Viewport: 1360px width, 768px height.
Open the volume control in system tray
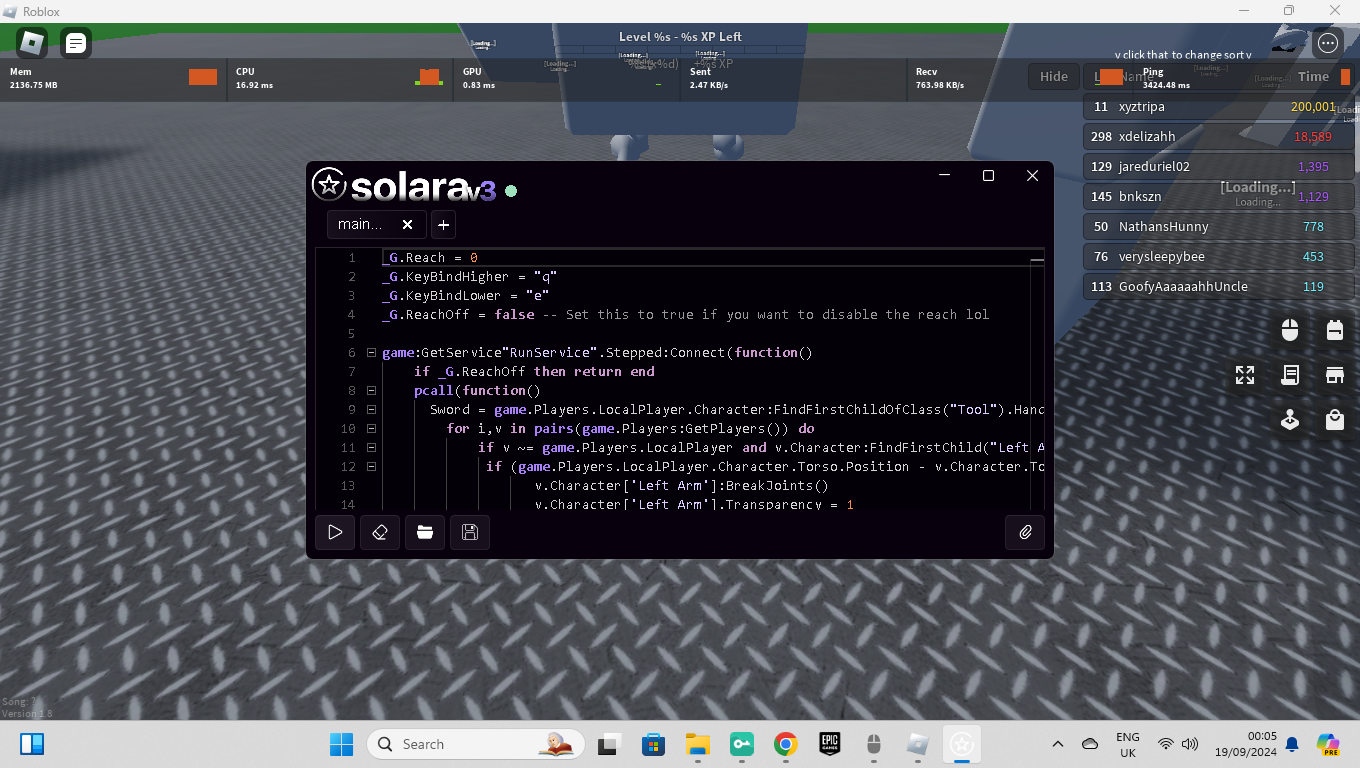pyautogui.click(x=1190, y=744)
